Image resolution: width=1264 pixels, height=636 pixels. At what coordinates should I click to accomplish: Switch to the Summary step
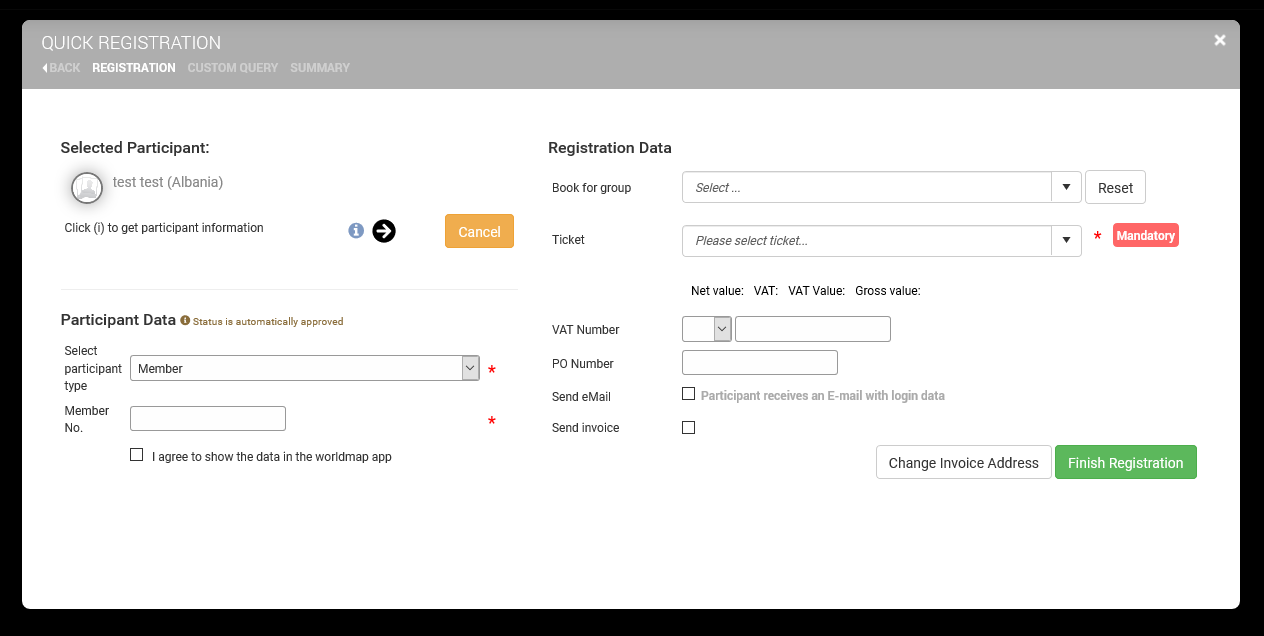coord(320,68)
